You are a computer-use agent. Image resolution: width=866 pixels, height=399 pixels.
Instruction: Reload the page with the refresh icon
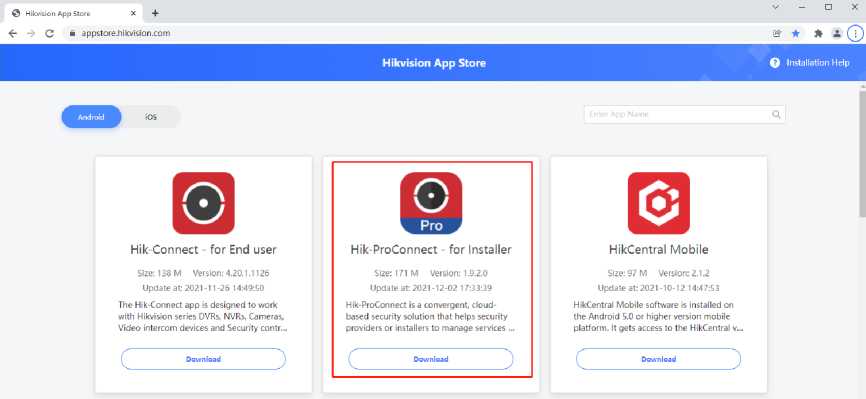(50, 33)
